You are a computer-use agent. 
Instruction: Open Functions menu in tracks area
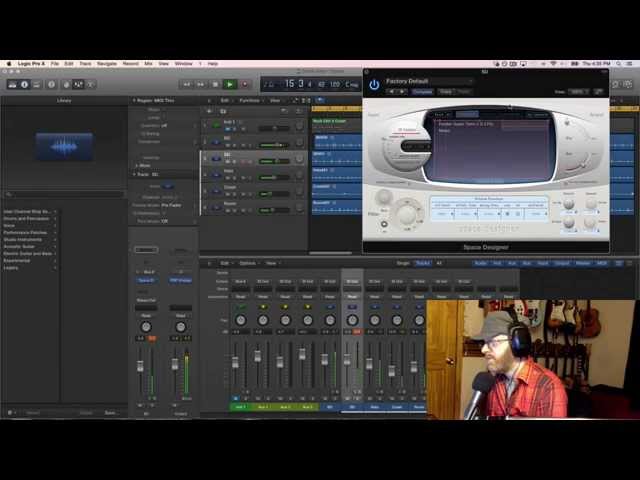click(x=251, y=100)
